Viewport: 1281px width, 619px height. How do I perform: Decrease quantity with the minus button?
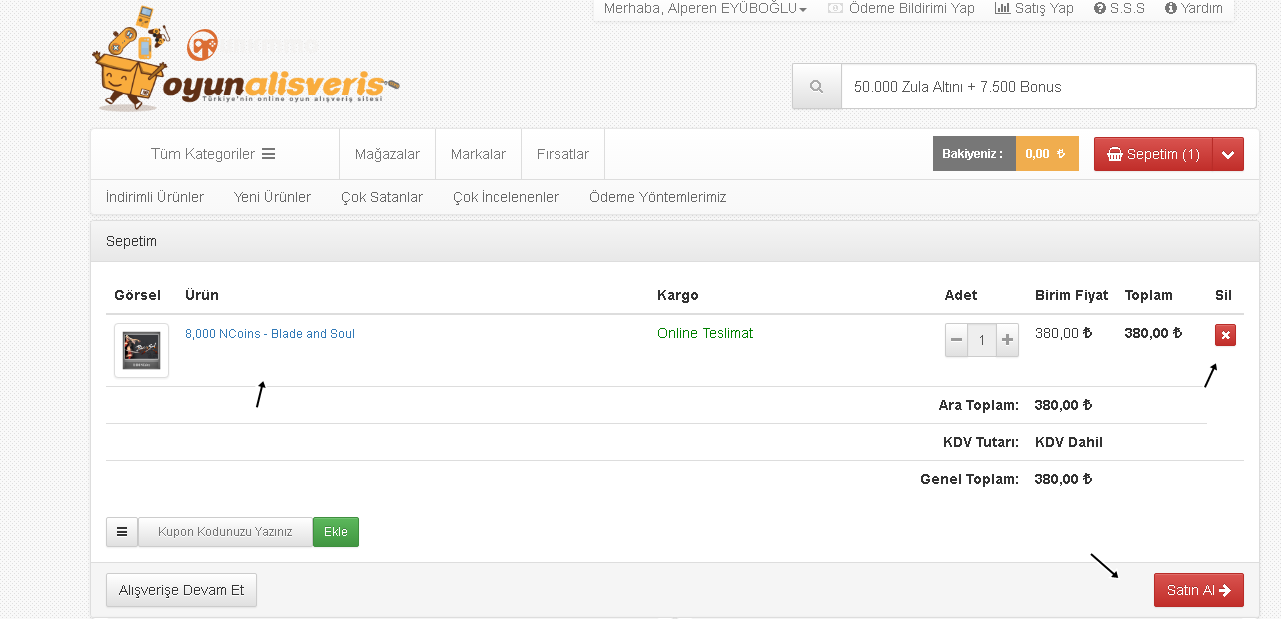point(957,340)
